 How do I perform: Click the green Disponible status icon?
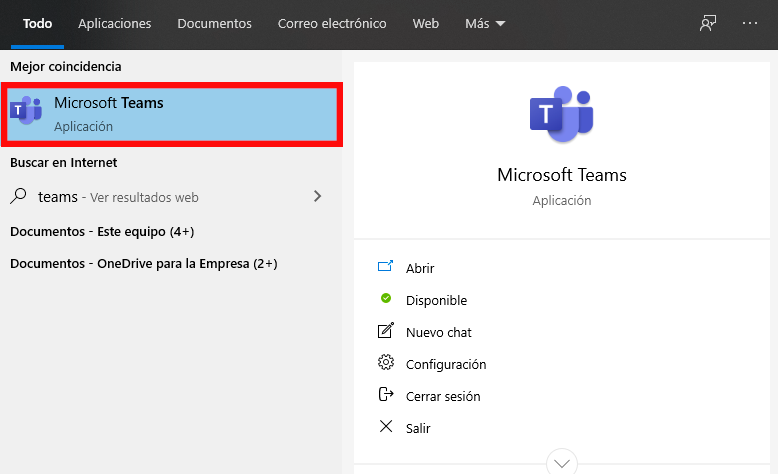386,298
